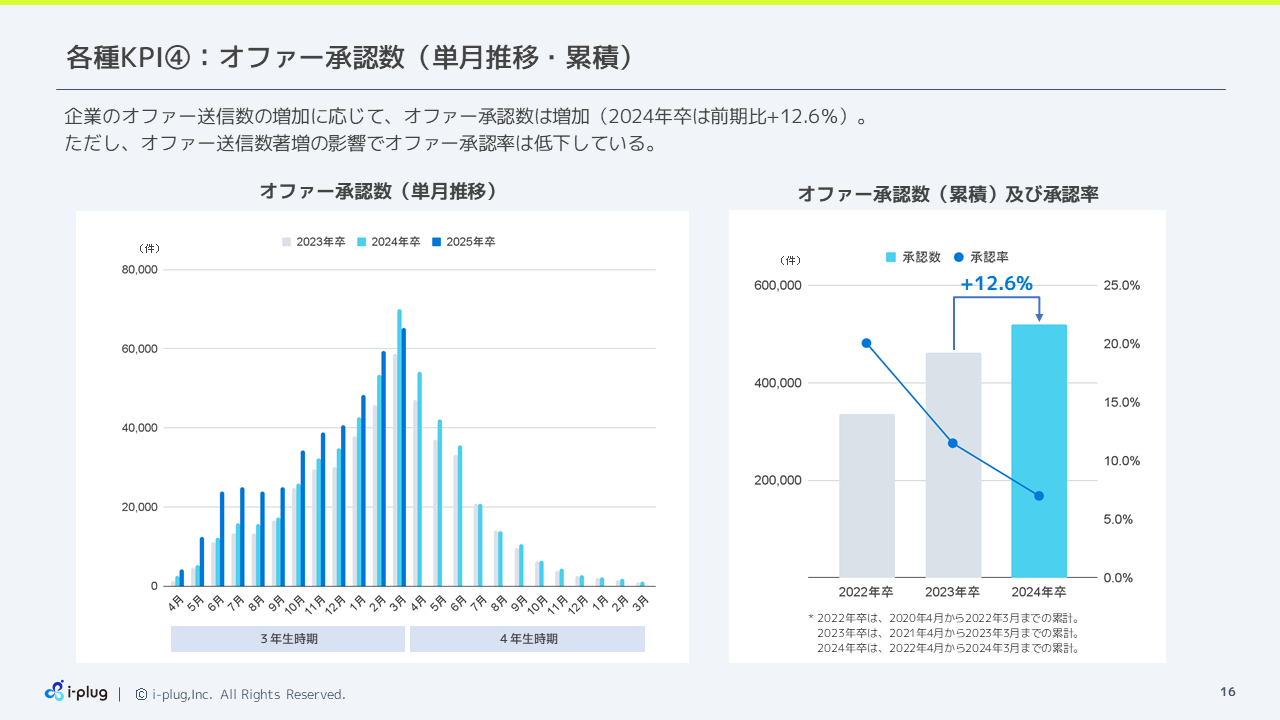Viewport: 1280px width, 720px height.
Task: Click the オファー承認数（単月推移） chart title
Action: point(378,191)
